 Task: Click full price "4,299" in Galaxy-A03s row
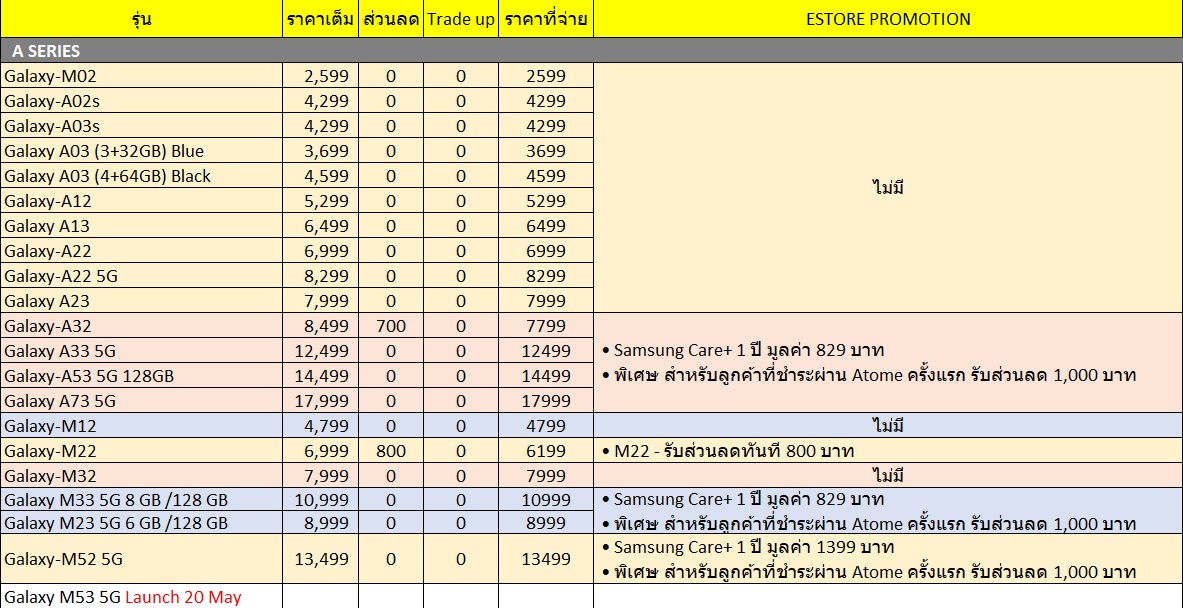point(327,126)
